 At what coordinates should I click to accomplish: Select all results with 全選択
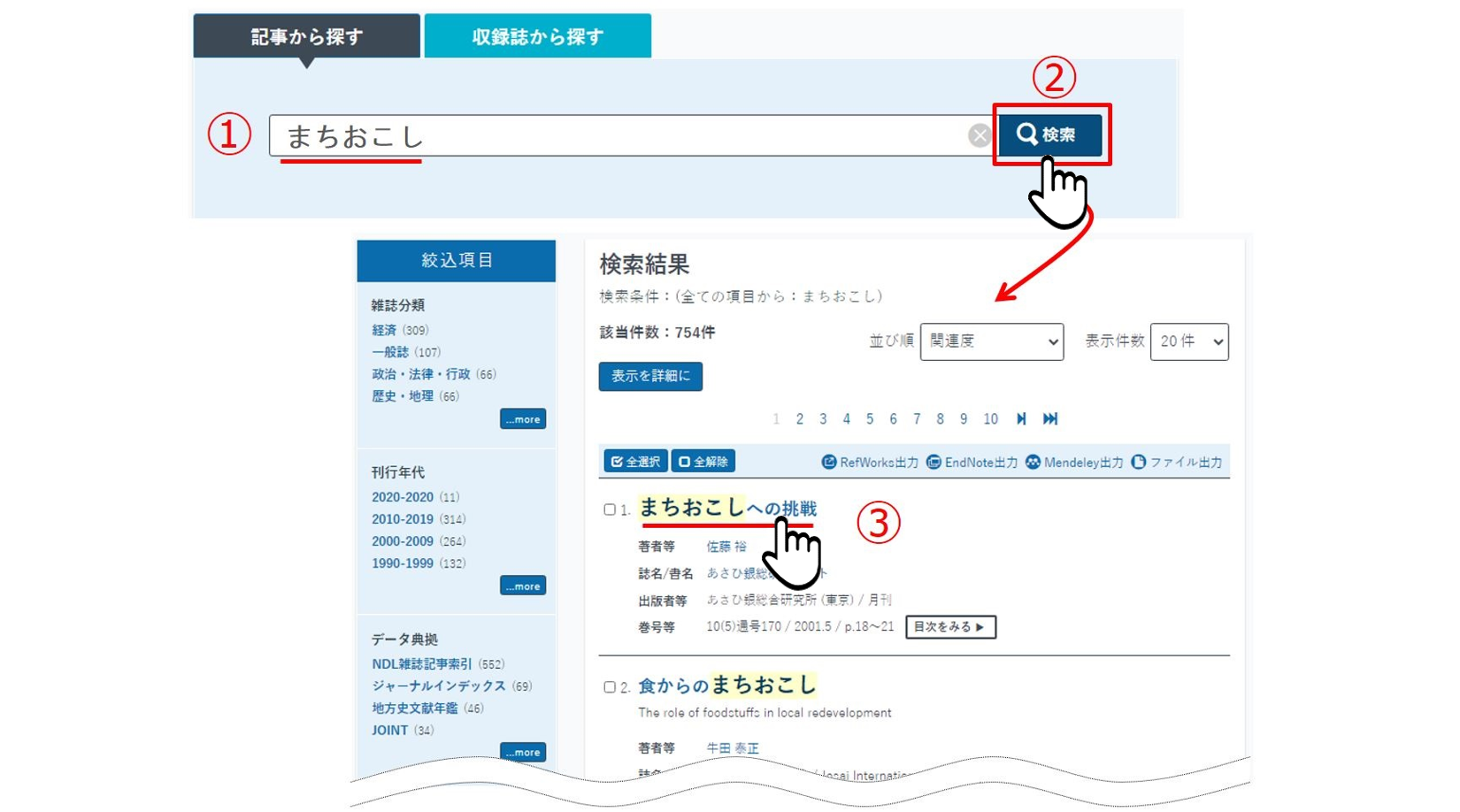[x=635, y=462]
